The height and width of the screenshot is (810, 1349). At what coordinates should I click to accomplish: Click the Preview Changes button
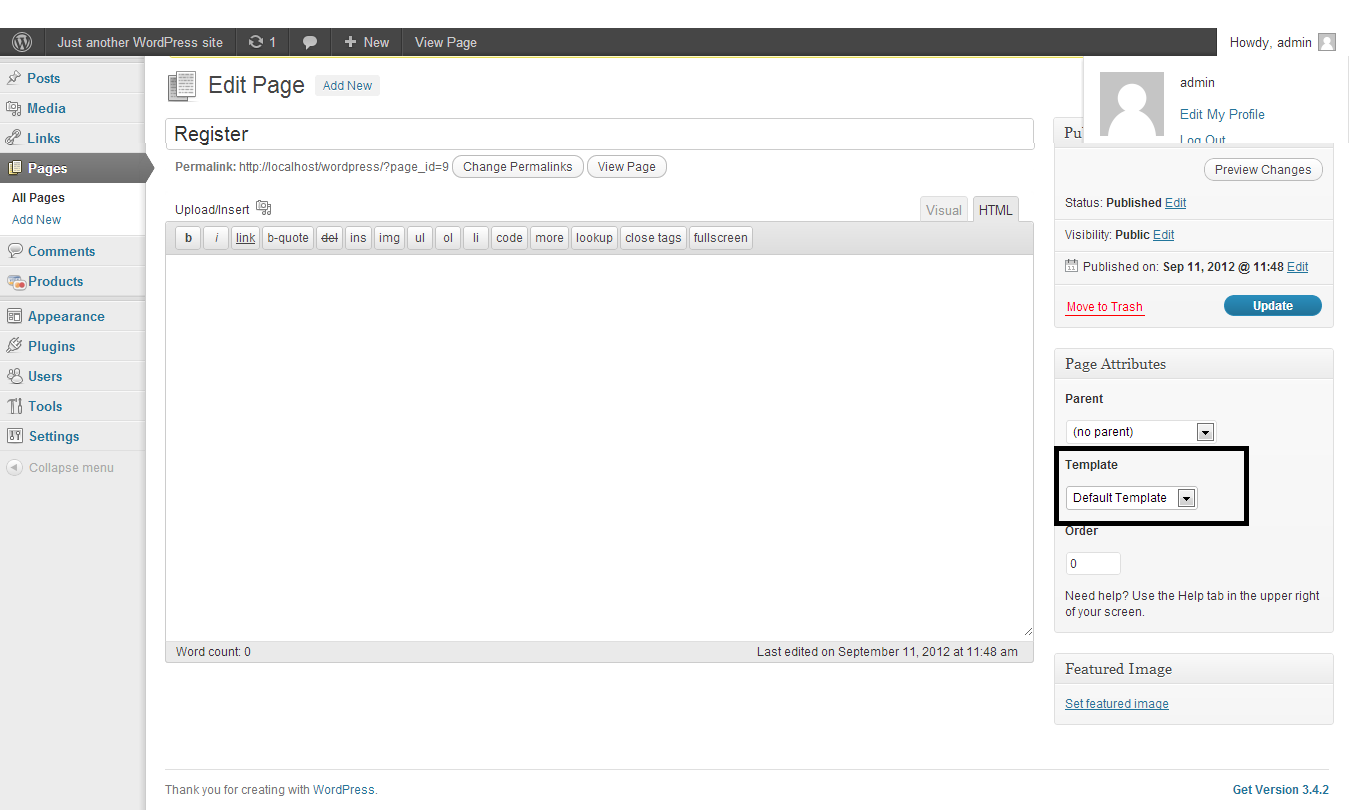(1263, 170)
